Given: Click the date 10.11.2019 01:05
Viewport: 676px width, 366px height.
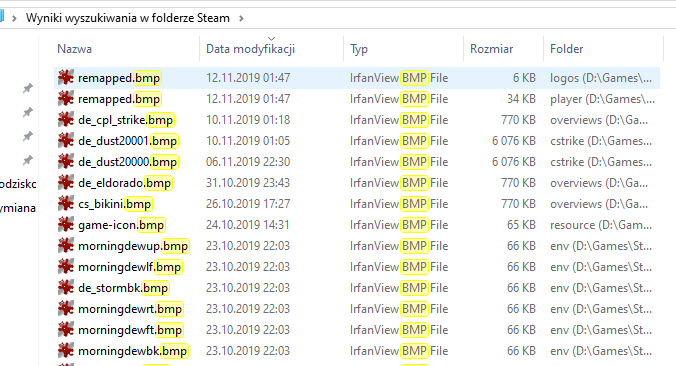Looking at the screenshot, I should point(248,141).
